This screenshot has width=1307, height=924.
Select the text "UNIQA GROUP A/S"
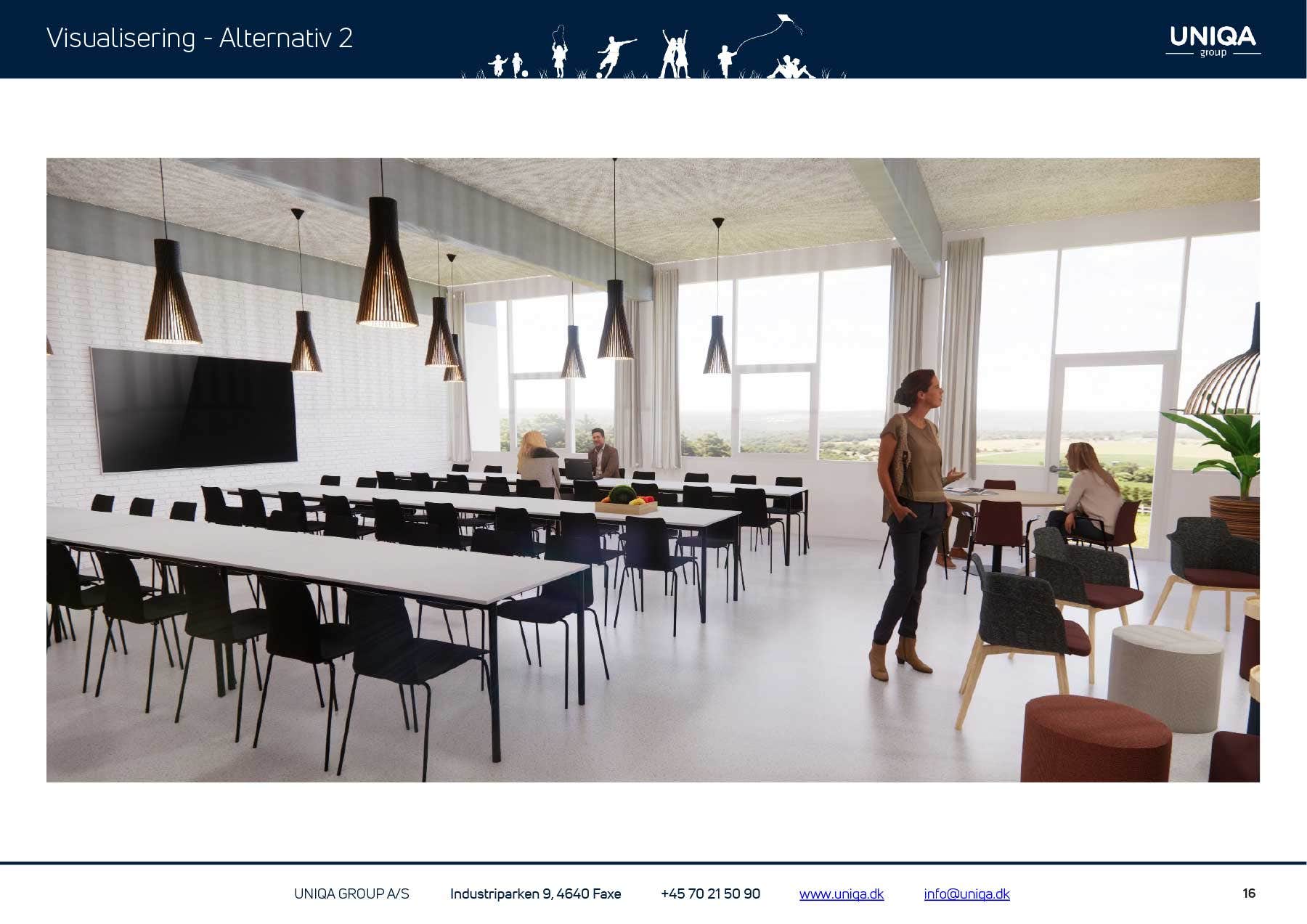(351, 894)
